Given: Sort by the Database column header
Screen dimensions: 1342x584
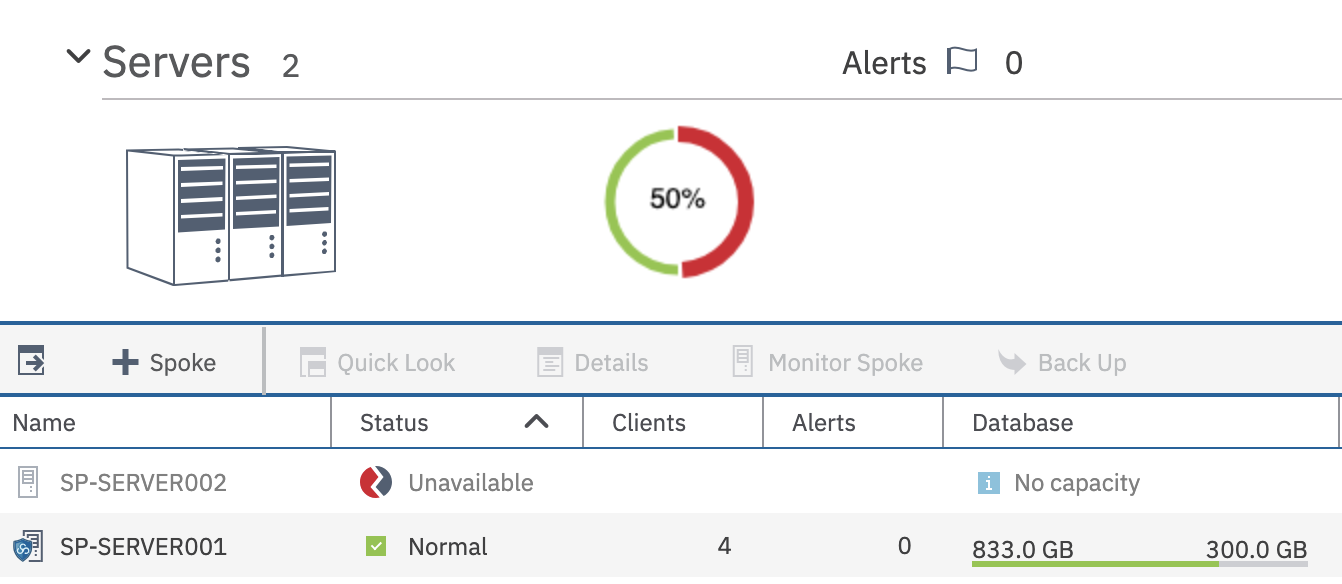Looking at the screenshot, I should (1141, 423).
